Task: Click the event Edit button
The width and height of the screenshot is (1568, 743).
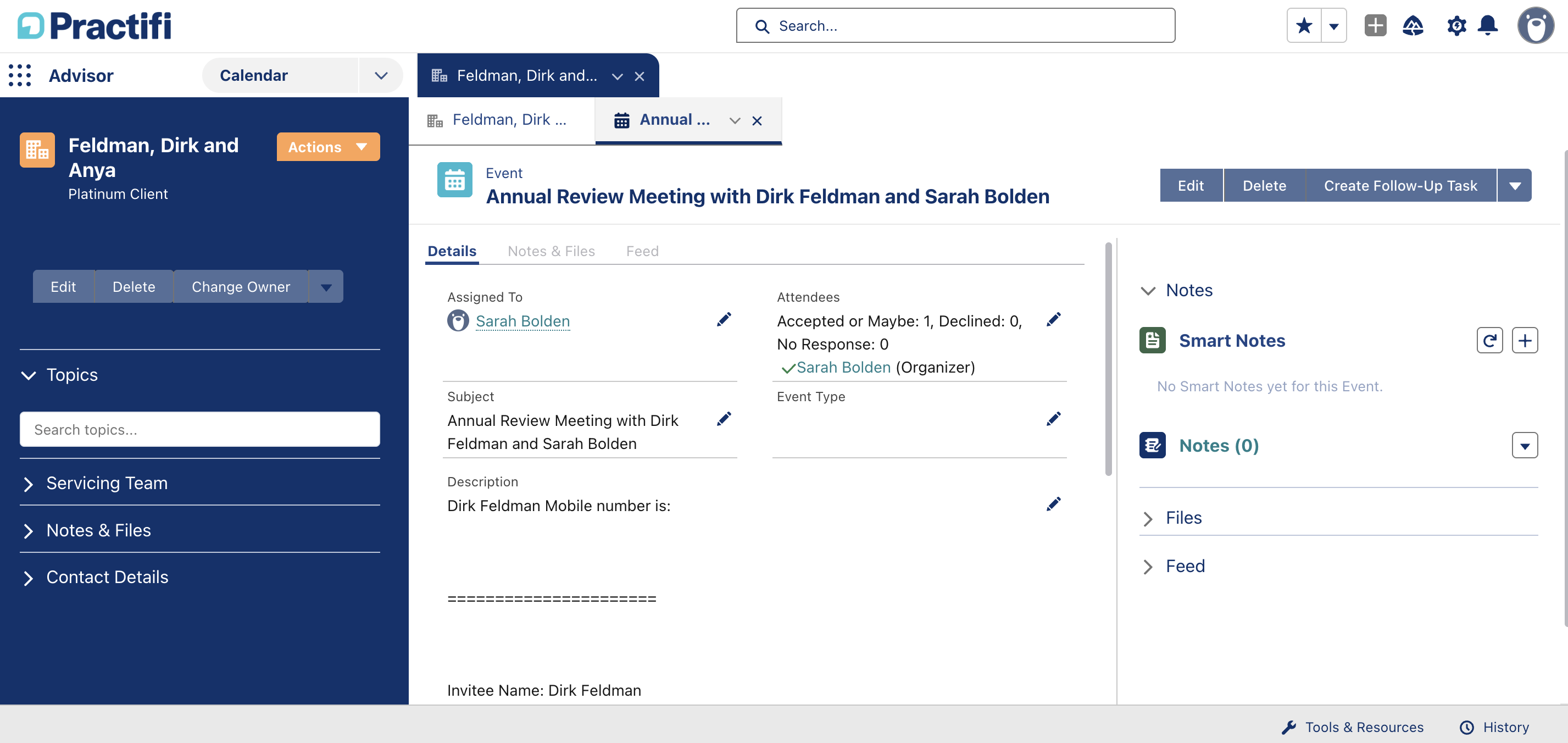Action: point(1191,185)
